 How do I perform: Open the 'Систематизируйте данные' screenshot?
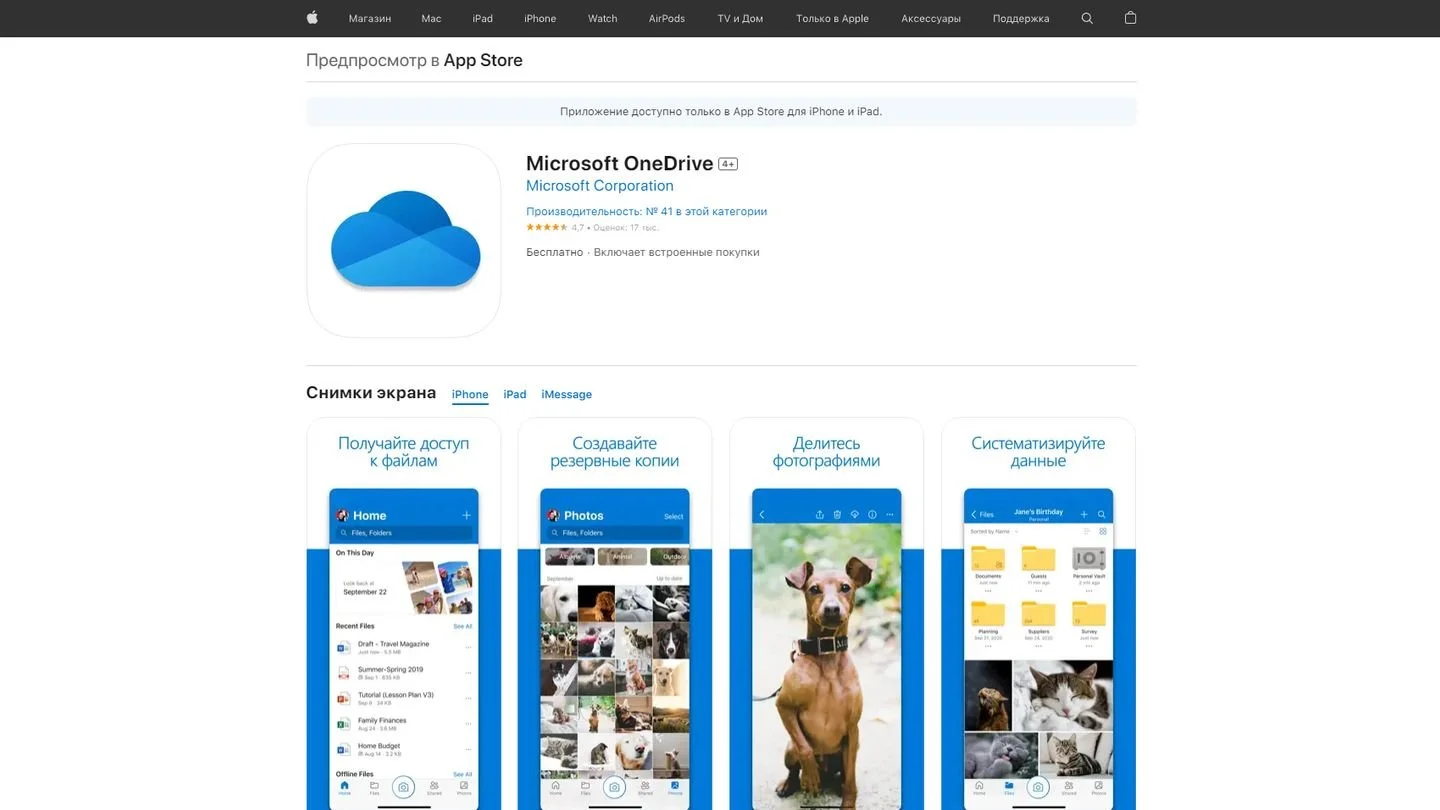click(x=1038, y=614)
